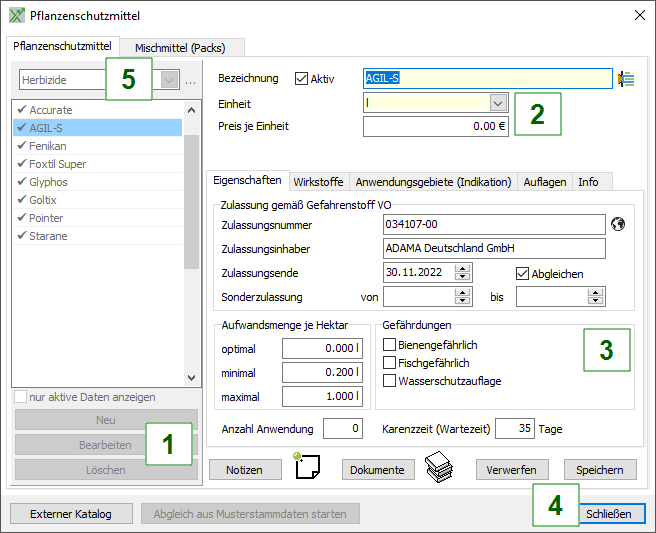This screenshot has width=656, height=533.
Task: Click the Externer Katalog button
Action: point(71,514)
